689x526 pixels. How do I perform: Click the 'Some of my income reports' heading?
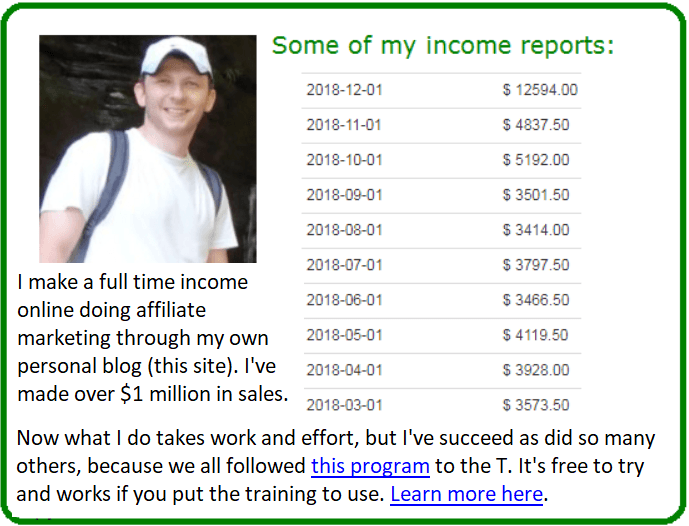(443, 46)
